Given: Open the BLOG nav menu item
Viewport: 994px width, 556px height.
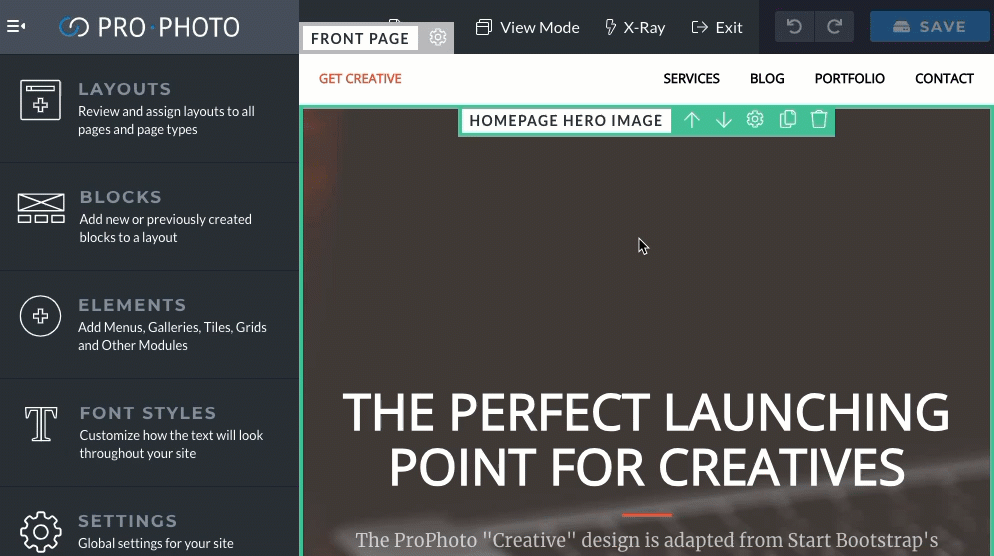Looking at the screenshot, I should [x=767, y=79].
